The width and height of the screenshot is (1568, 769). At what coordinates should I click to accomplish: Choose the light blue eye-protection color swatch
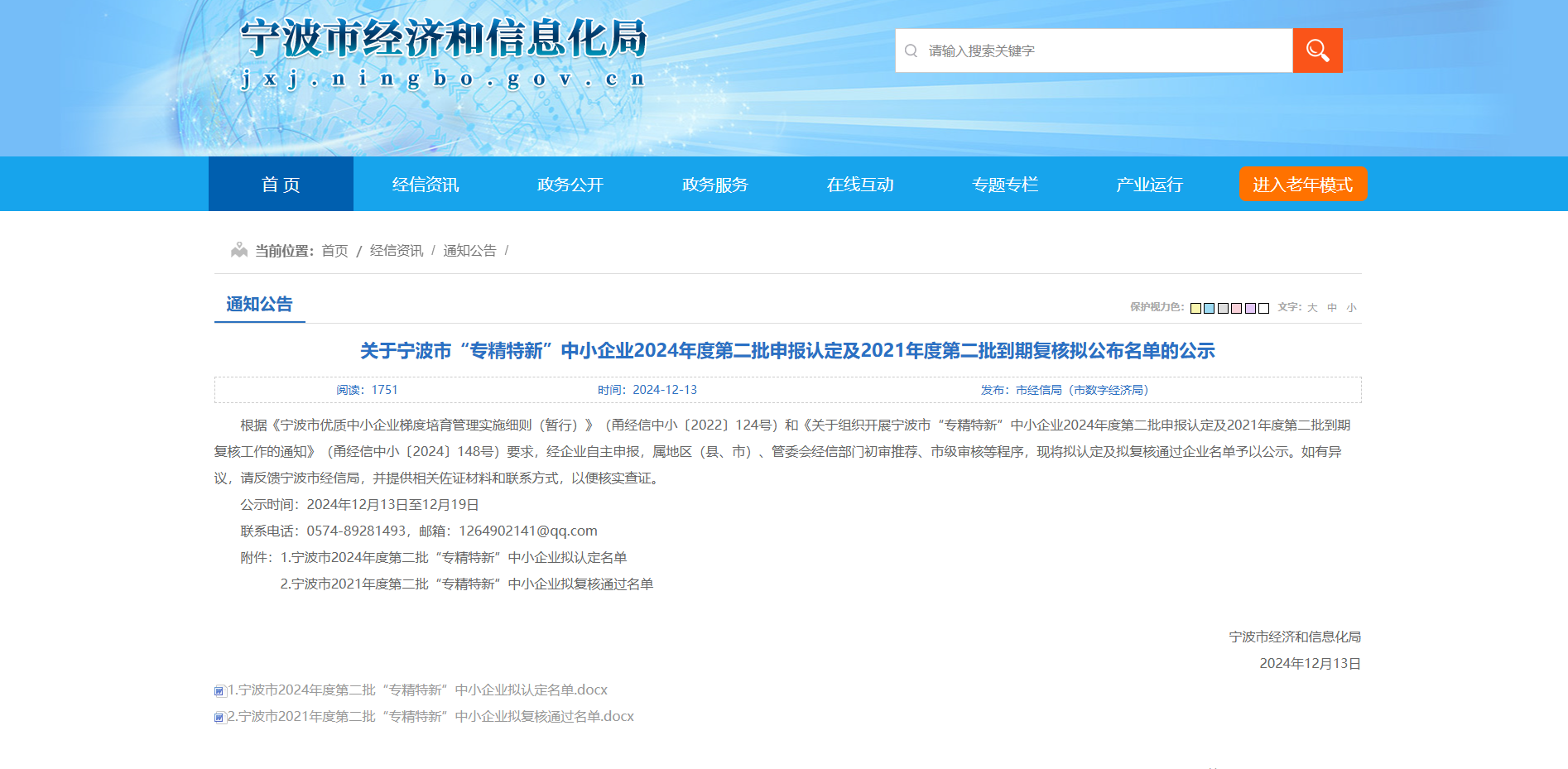(x=1209, y=308)
